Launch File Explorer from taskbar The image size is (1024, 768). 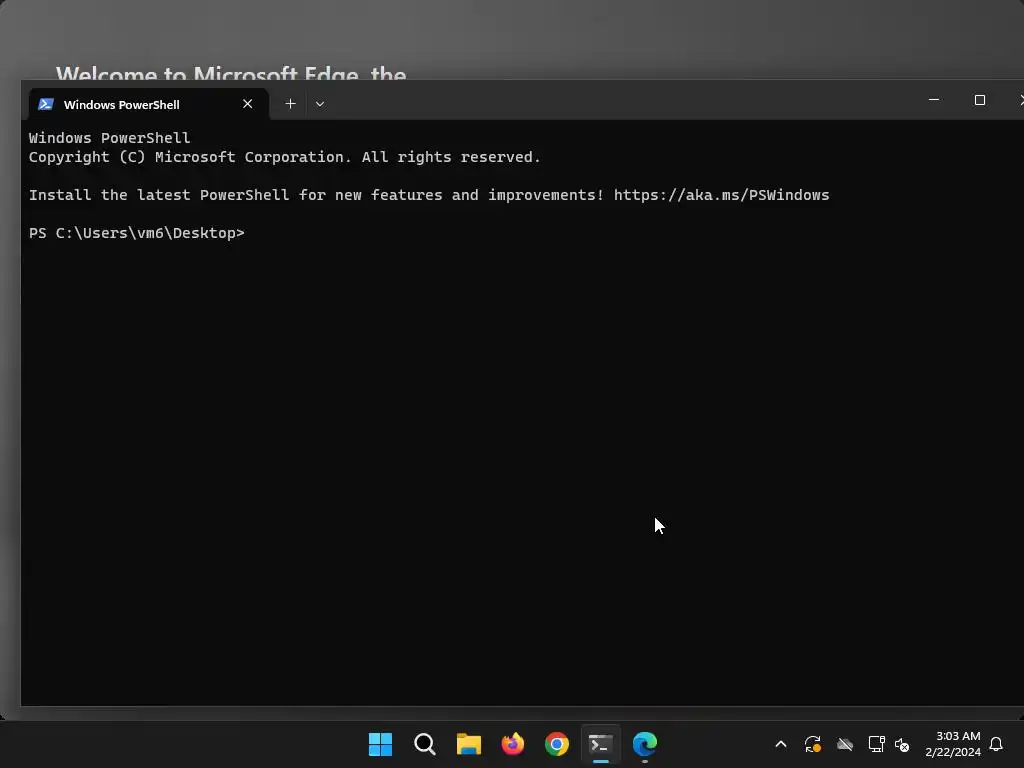pyautogui.click(x=469, y=744)
